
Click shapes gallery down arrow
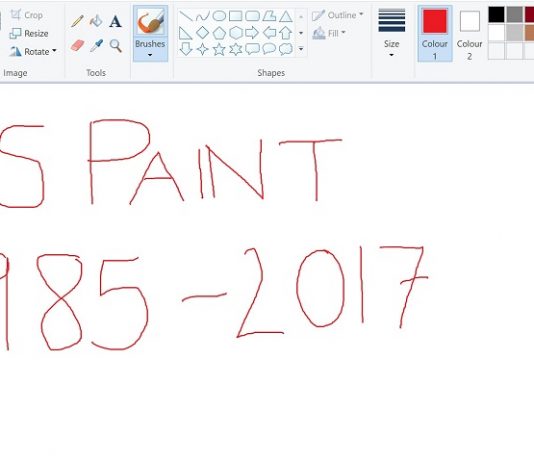(301, 33)
